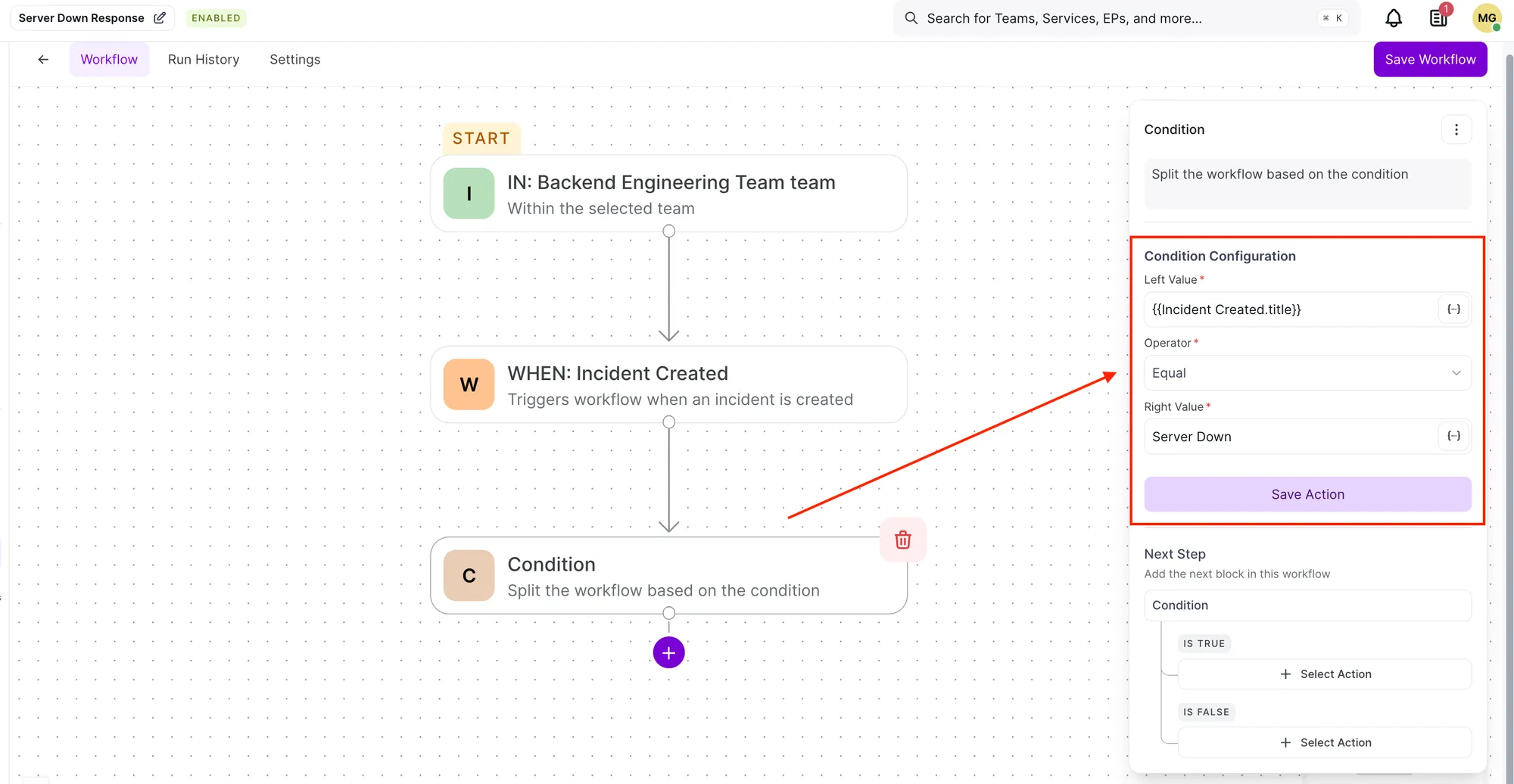Viewport: 1514px width, 784px height.
Task: Open the Settings tab
Action: point(294,59)
